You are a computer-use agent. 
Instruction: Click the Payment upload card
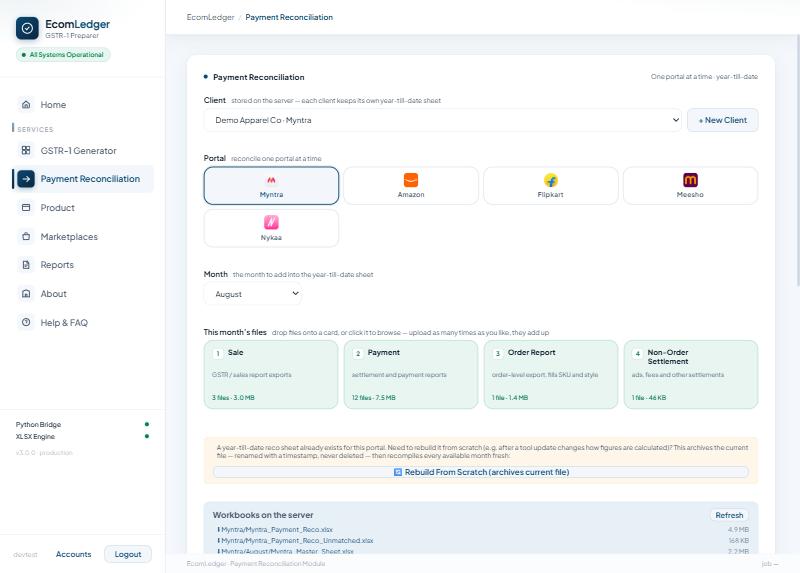(411, 375)
